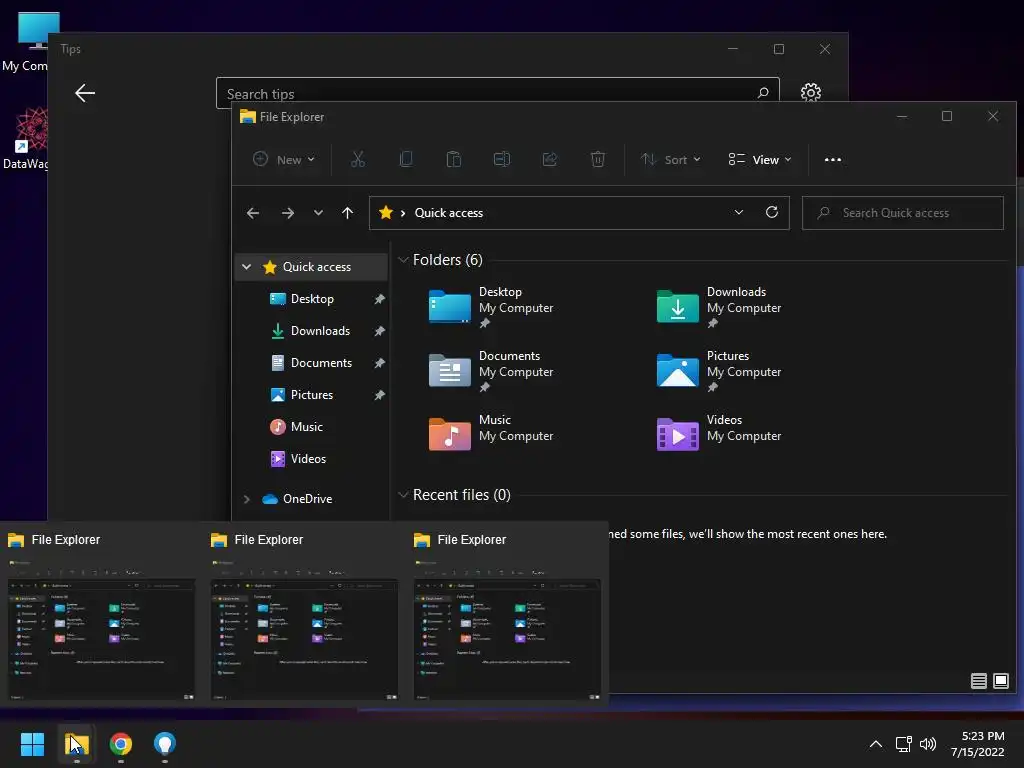The height and width of the screenshot is (768, 1024).
Task: Select OneDrive in the navigation pane
Action: click(x=307, y=498)
